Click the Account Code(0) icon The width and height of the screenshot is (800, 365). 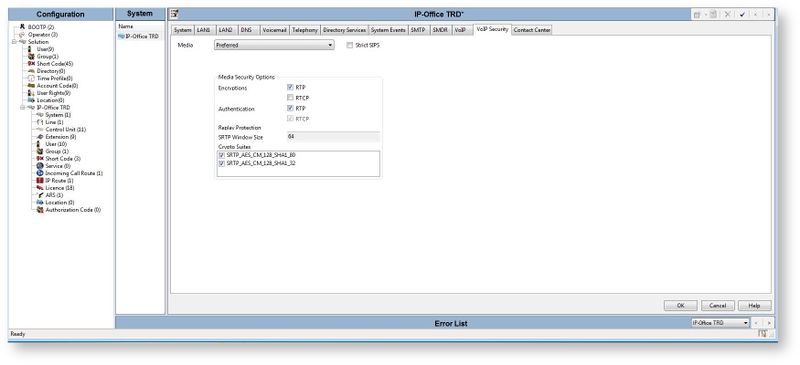31,85
